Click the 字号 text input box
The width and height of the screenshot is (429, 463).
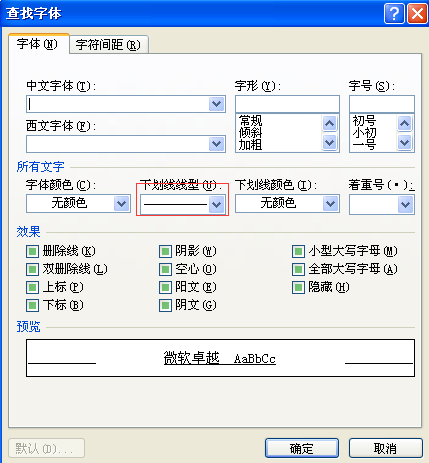382,104
